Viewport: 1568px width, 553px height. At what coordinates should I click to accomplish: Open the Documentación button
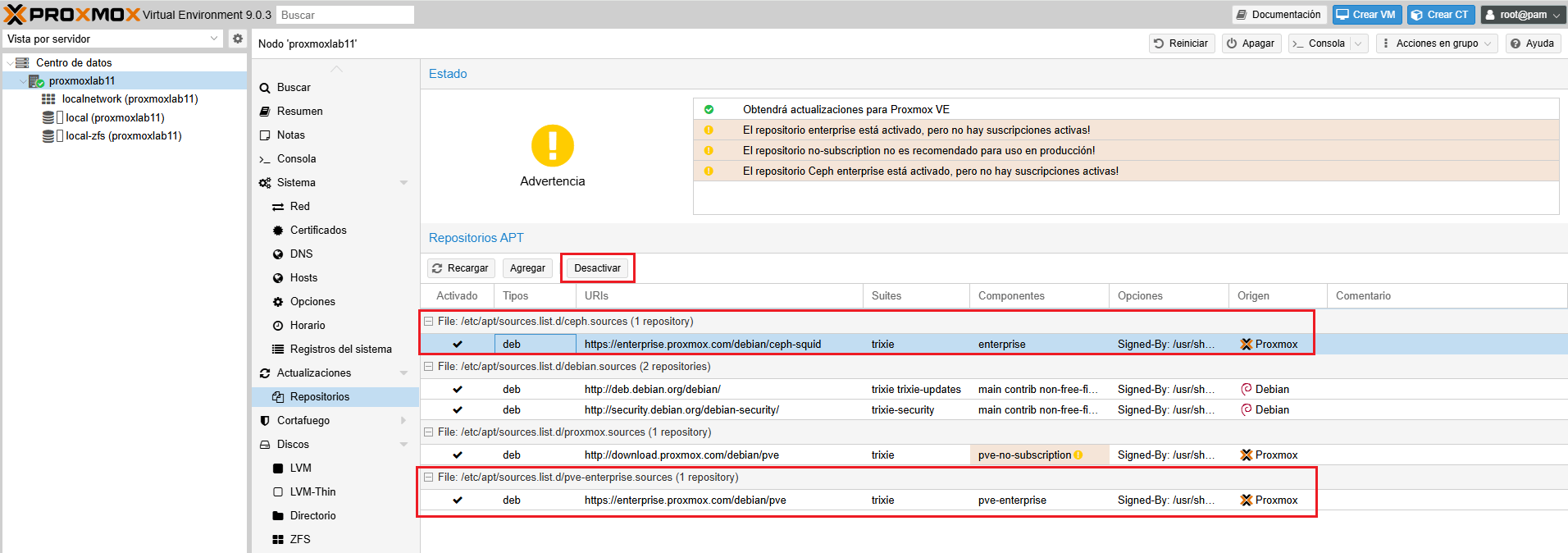tap(1279, 15)
